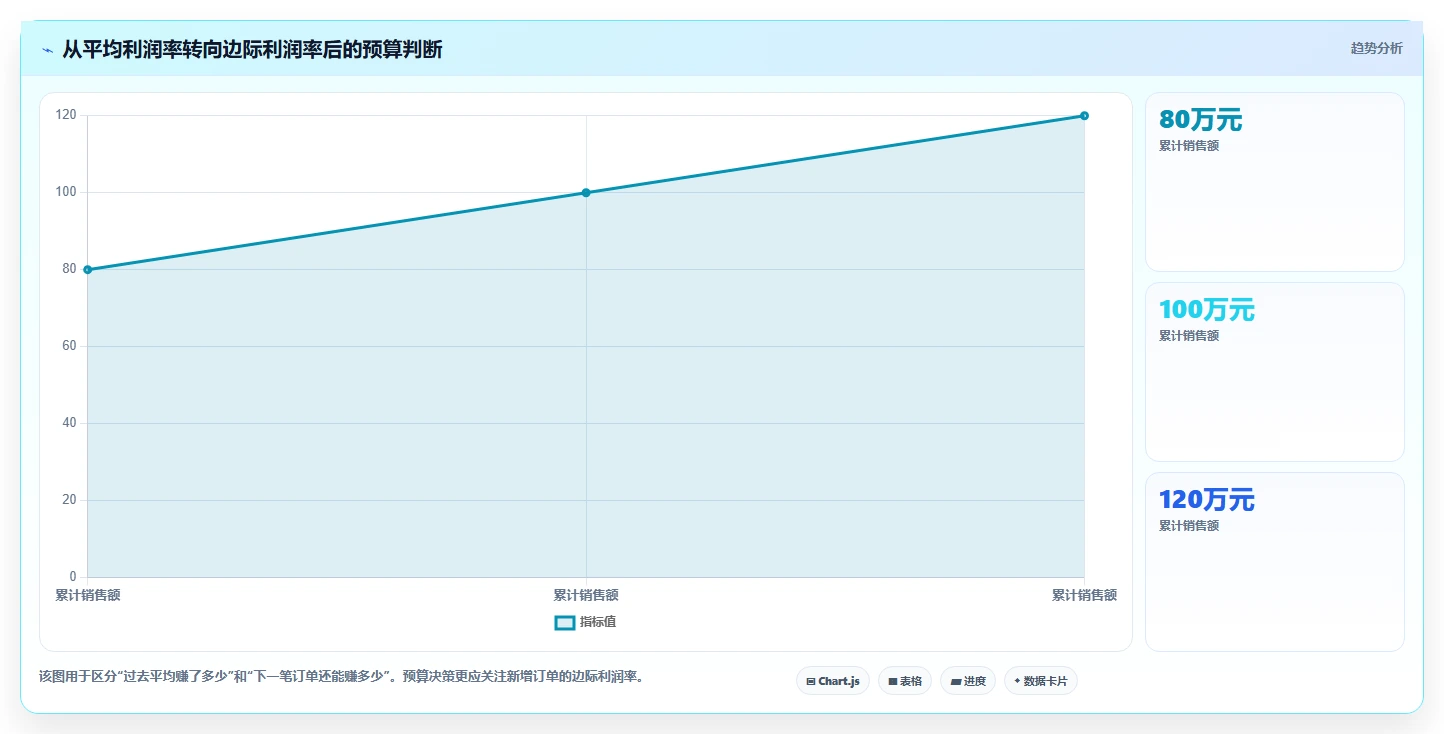Select the 100万元 data card
The width and height of the screenshot is (1444, 734).
click(1275, 372)
